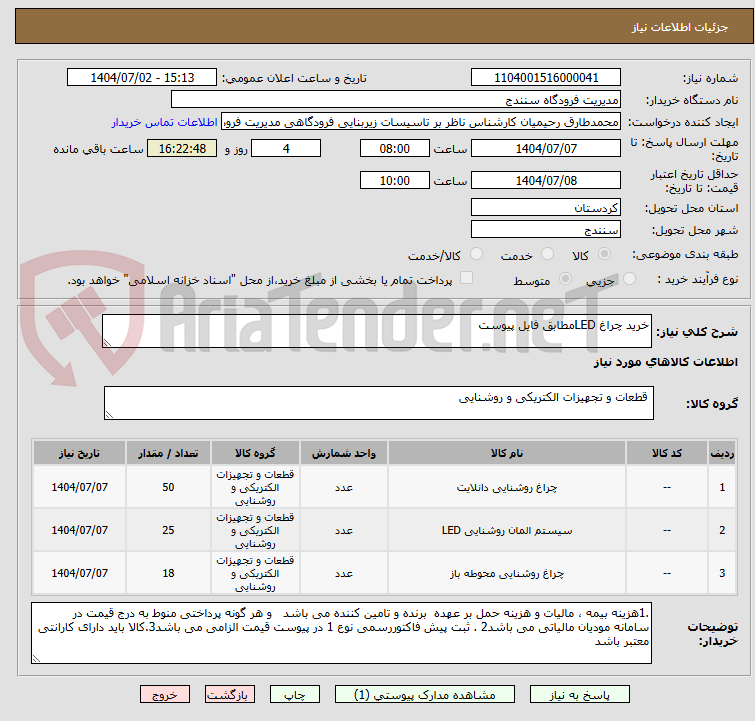Open اطلاعات تماس خریدار contact link
Viewport: 755px width, 721px height.
pos(165,122)
